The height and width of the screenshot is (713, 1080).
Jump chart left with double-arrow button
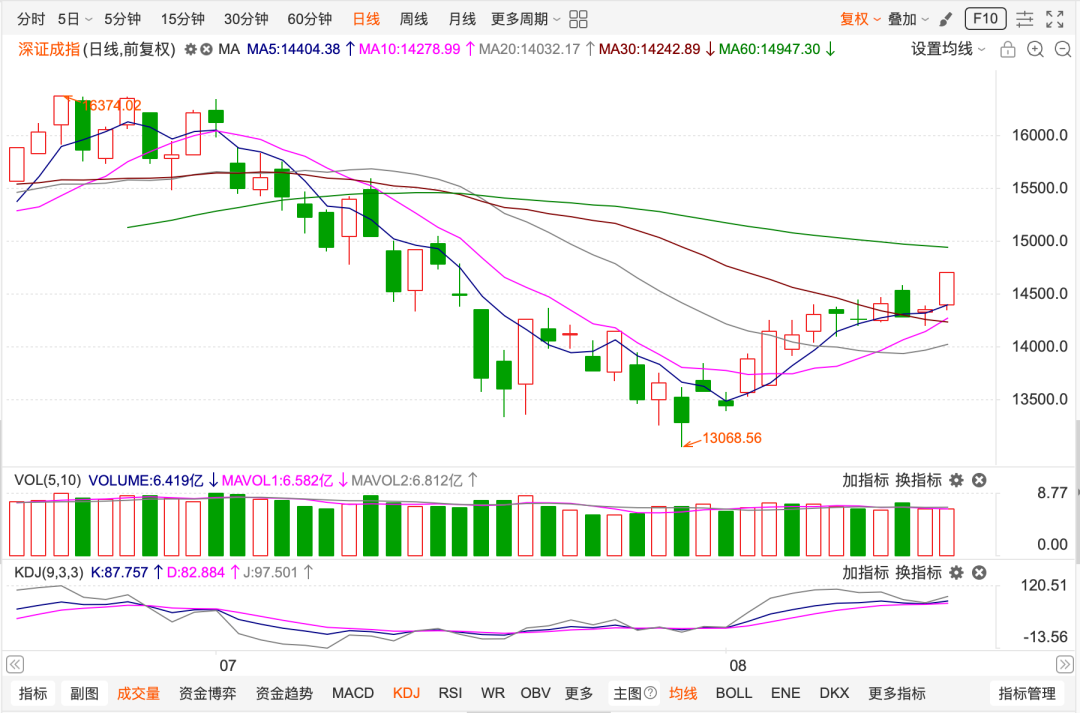pyautogui.click(x=14, y=665)
